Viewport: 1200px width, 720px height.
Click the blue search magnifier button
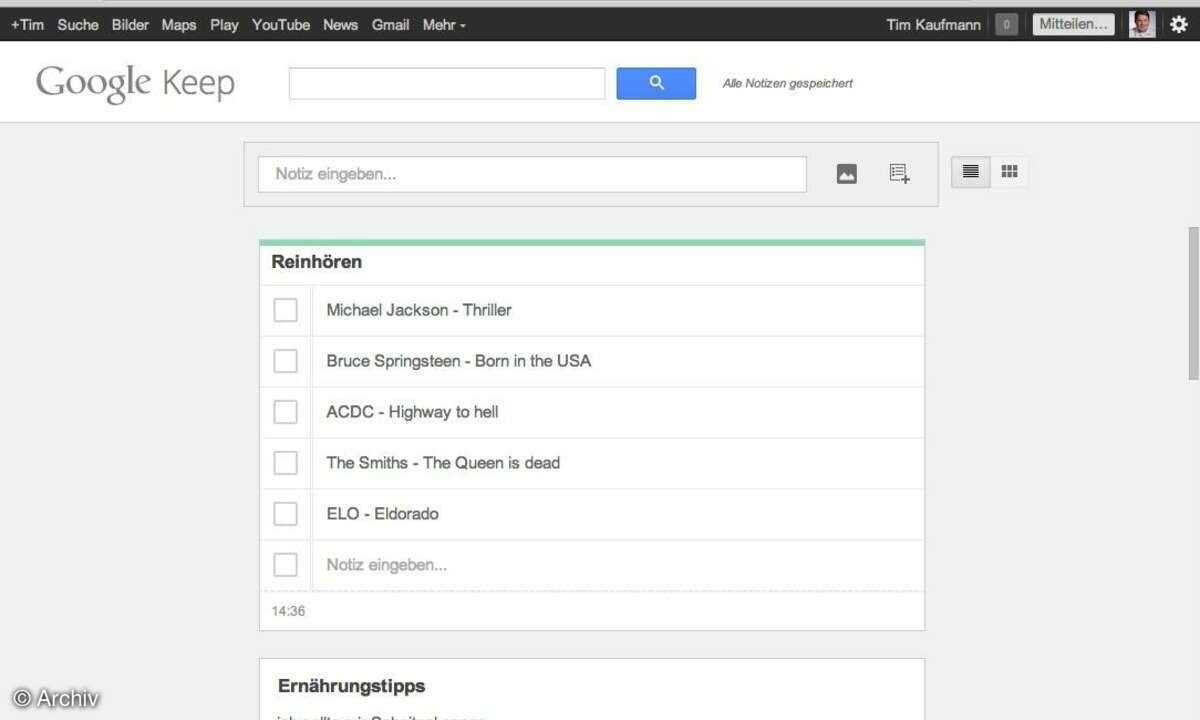tap(656, 84)
